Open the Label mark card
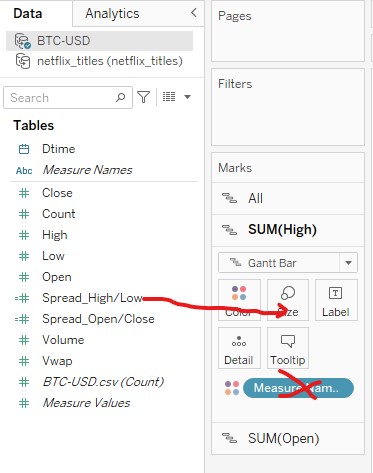This screenshot has height=473, width=373. 336,300
